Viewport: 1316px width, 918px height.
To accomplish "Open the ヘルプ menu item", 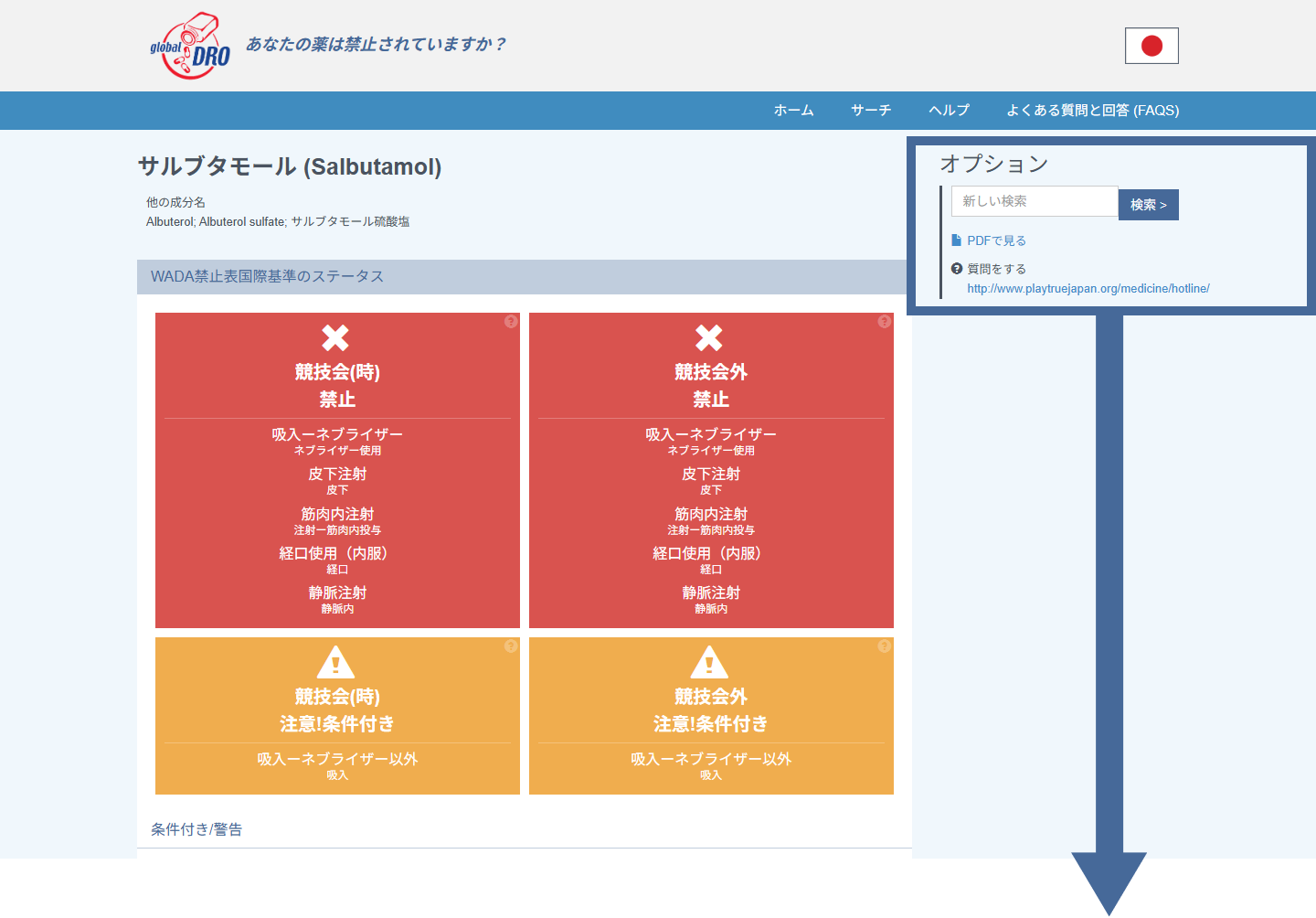I will 949,110.
